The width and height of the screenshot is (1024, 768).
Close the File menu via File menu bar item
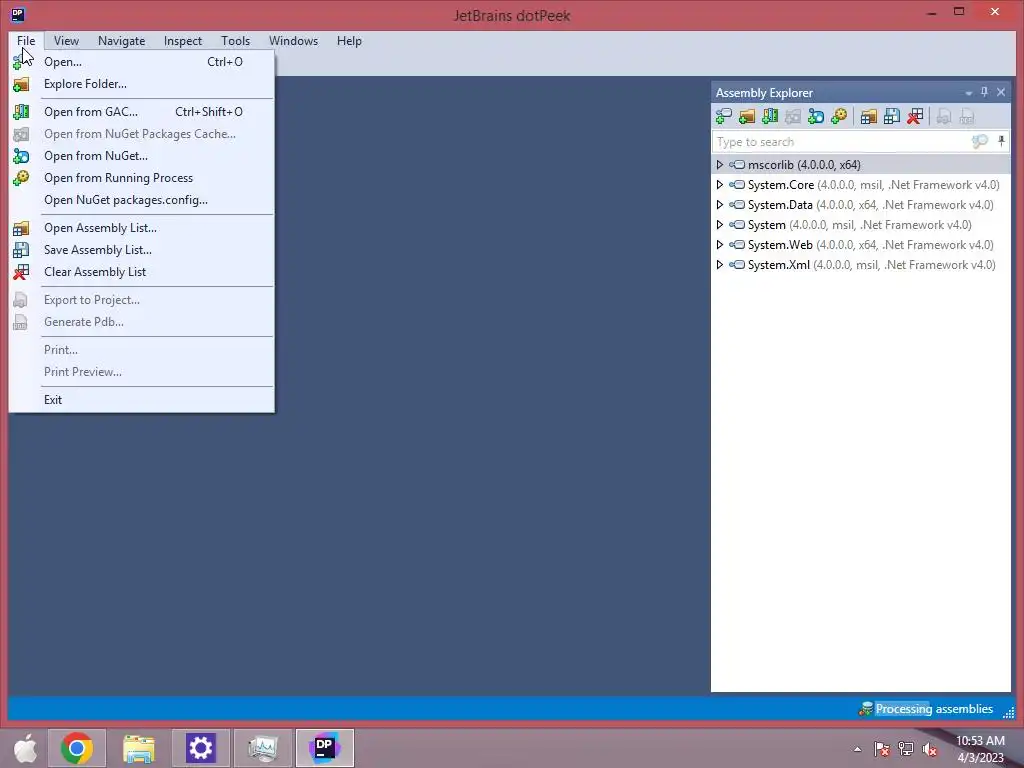26,40
